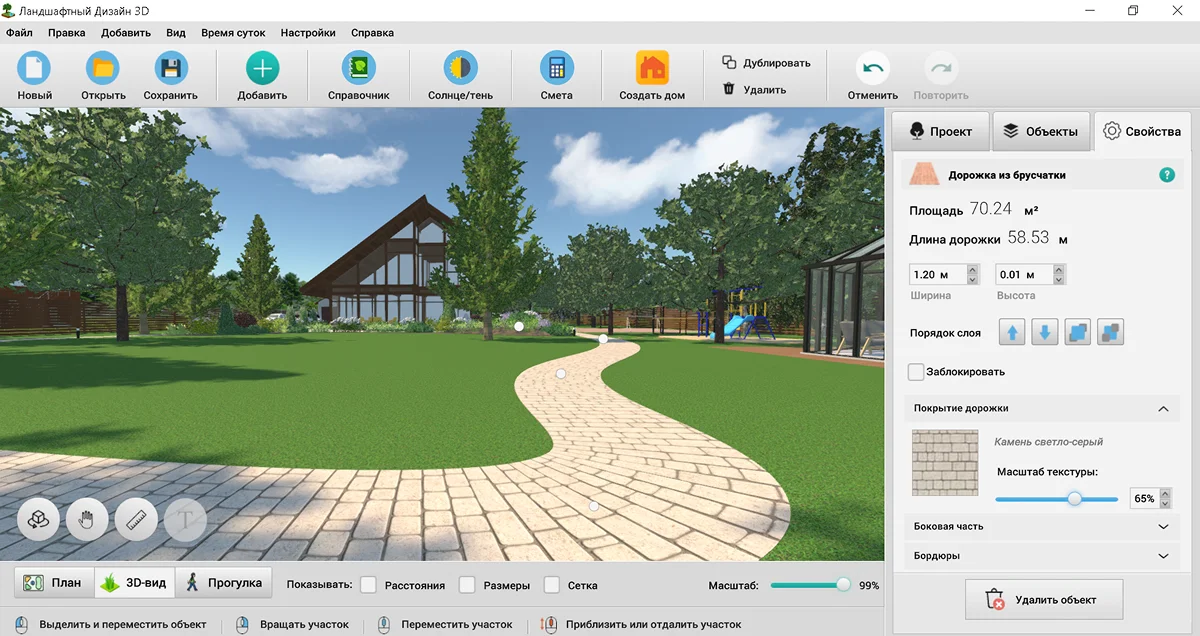Select the hand pan tool

(x=87, y=520)
